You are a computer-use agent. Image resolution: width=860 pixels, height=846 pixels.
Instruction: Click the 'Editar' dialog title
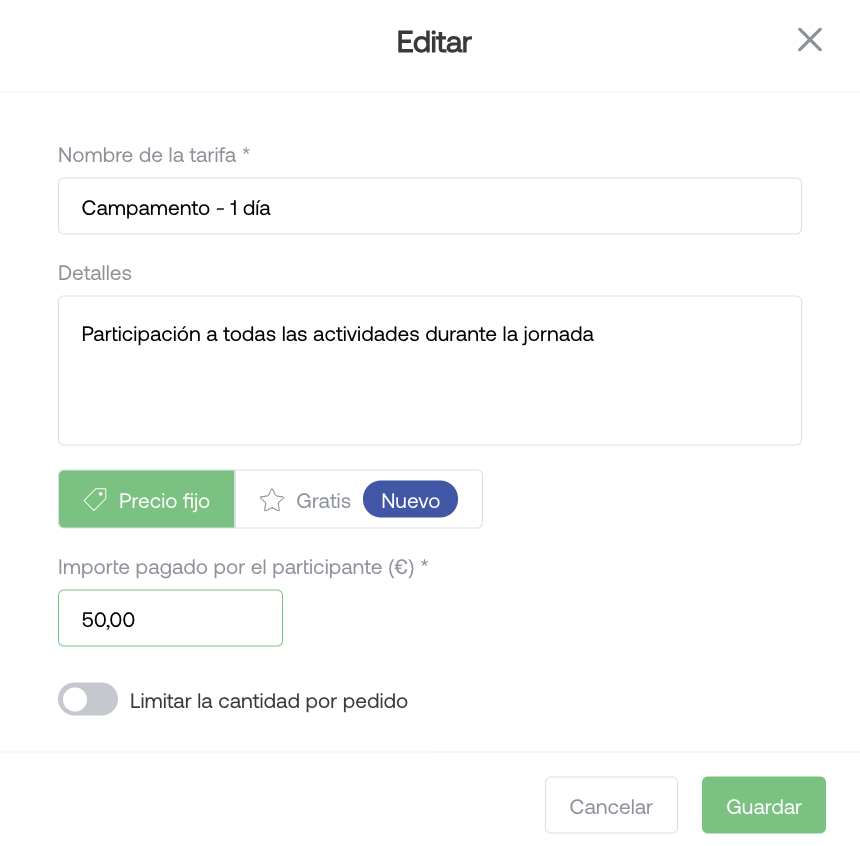coord(434,42)
